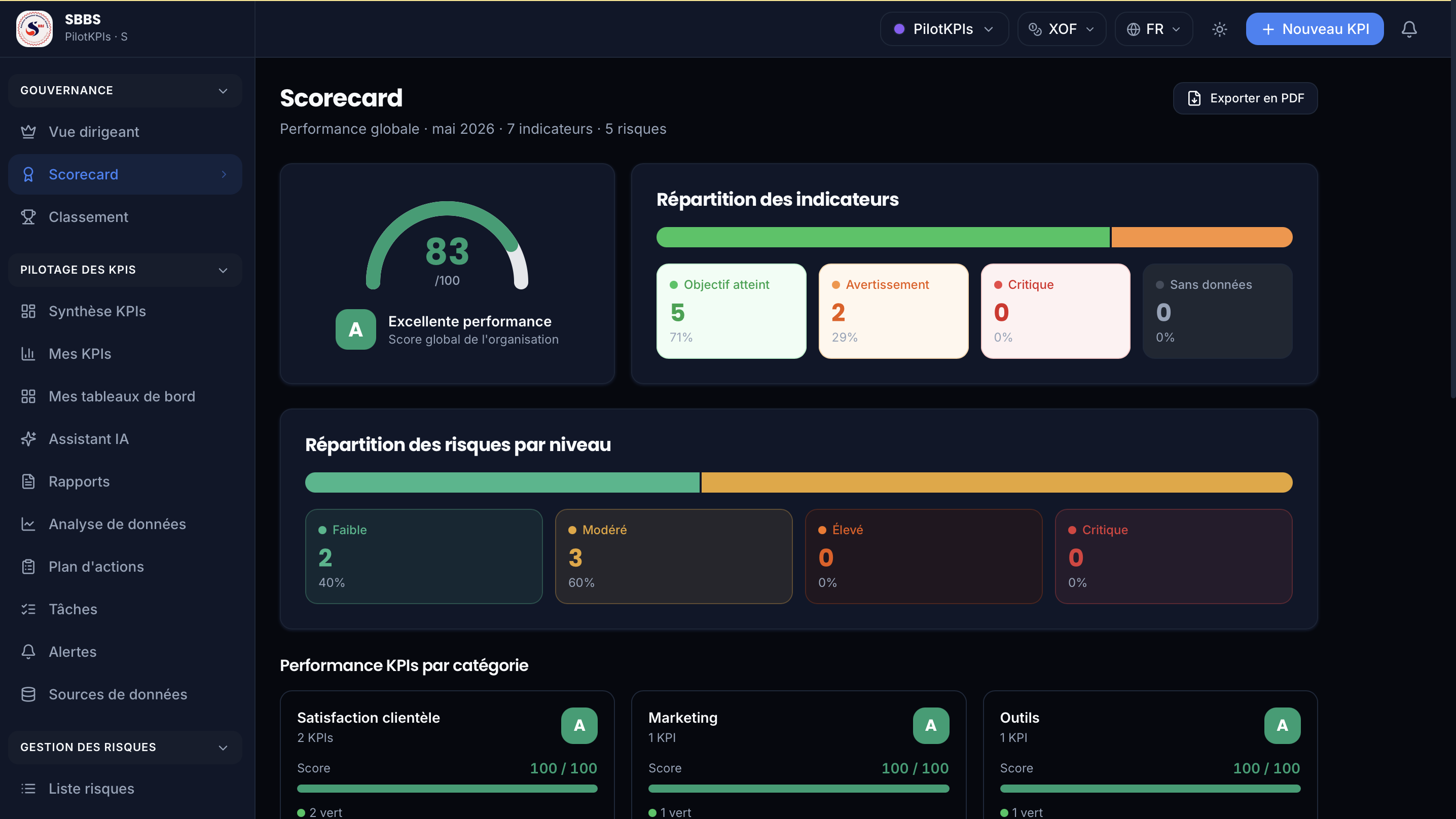
Task: Open Classement page
Action: [x=125, y=217]
